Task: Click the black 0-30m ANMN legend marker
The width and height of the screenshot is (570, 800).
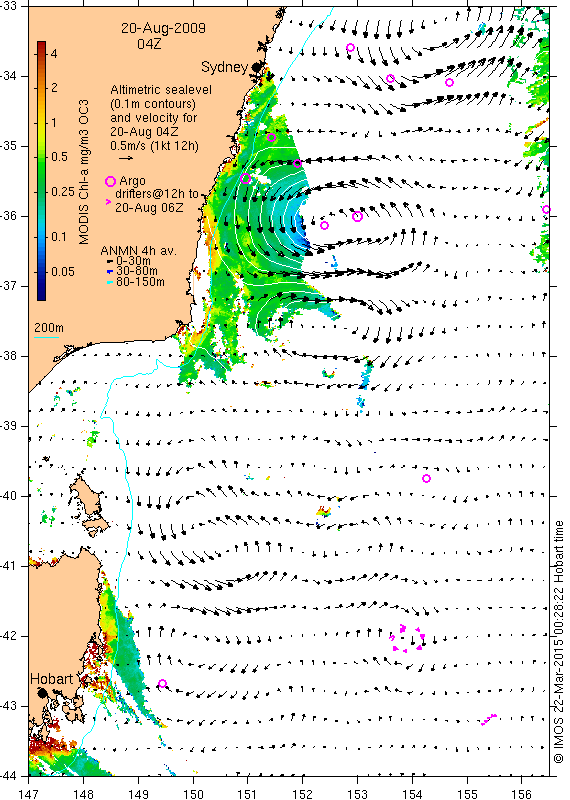Action: [x=109, y=262]
